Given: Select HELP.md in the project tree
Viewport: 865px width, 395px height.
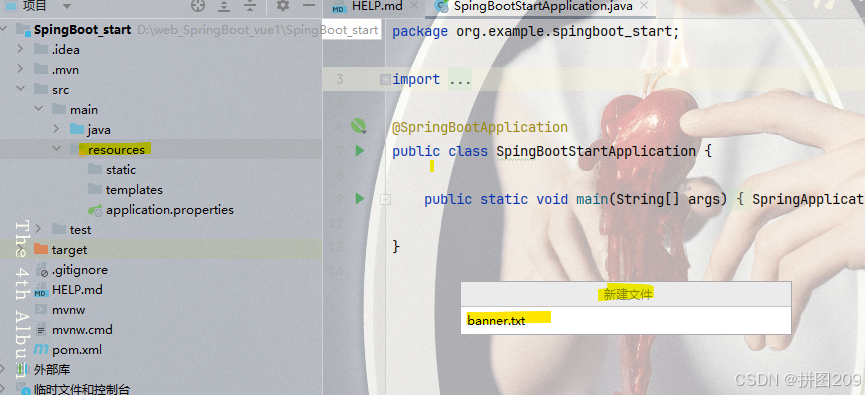Looking at the screenshot, I should [77, 290].
